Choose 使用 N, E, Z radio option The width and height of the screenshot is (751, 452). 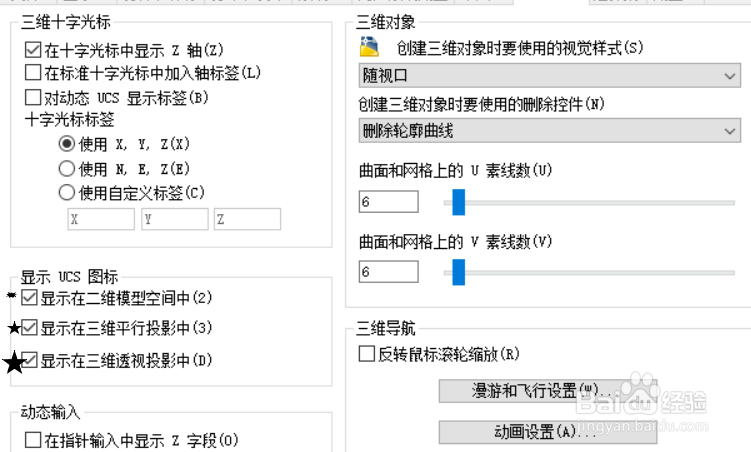tap(67, 168)
